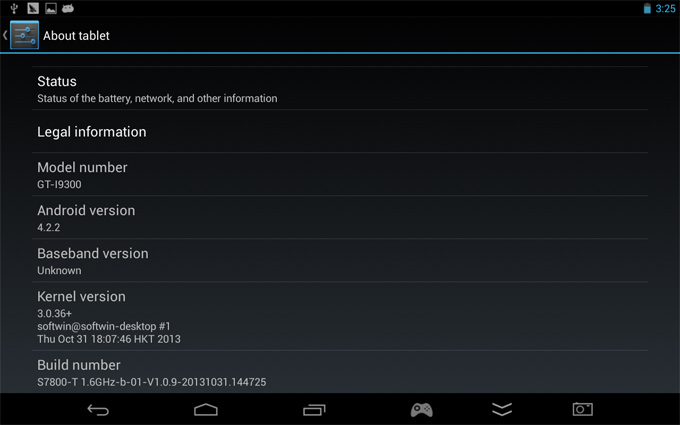This screenshot has height=425, width=680.
Task: Tap the gamepad icon in navigation bar
Action: click(x=422, y=409)
